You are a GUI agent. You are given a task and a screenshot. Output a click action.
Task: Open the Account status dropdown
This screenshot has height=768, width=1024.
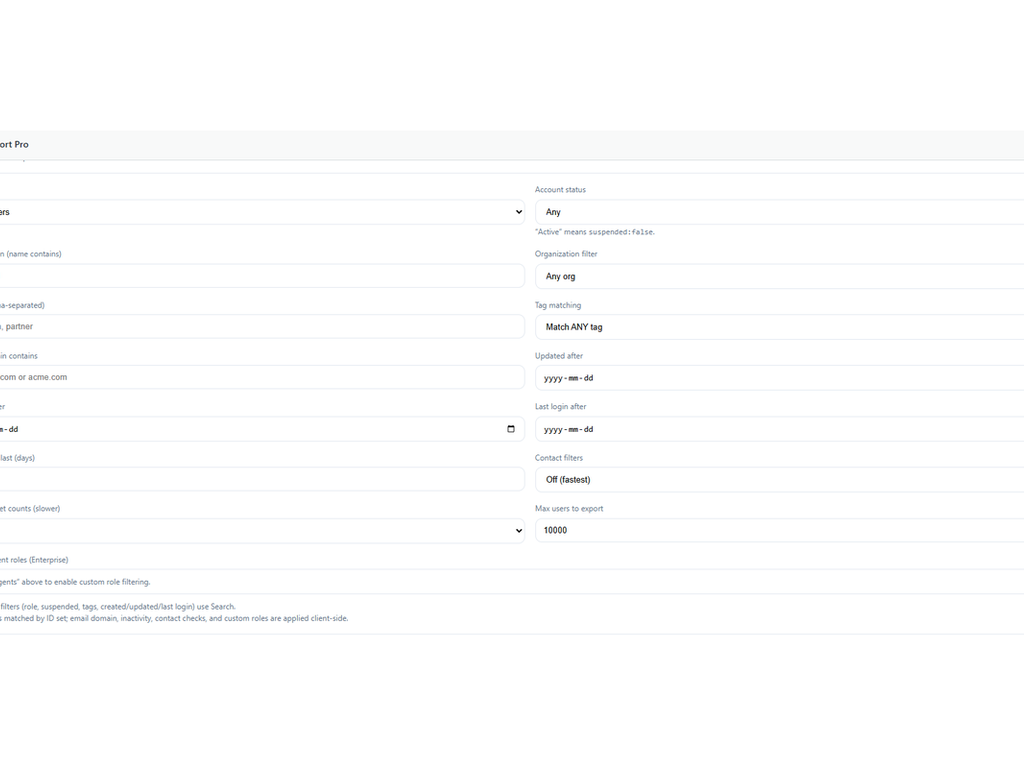[780, 212]
